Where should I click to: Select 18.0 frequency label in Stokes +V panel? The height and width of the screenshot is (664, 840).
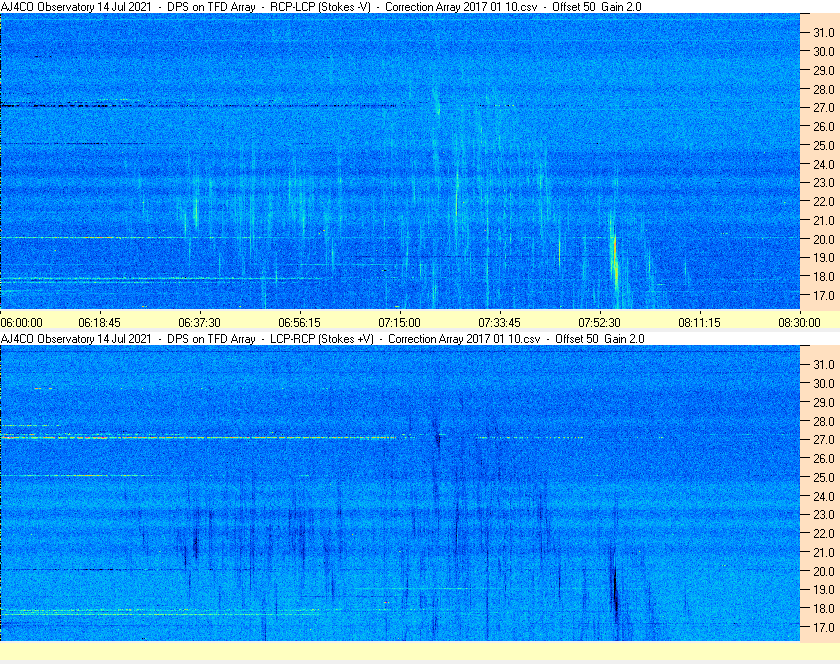(824, 608)
